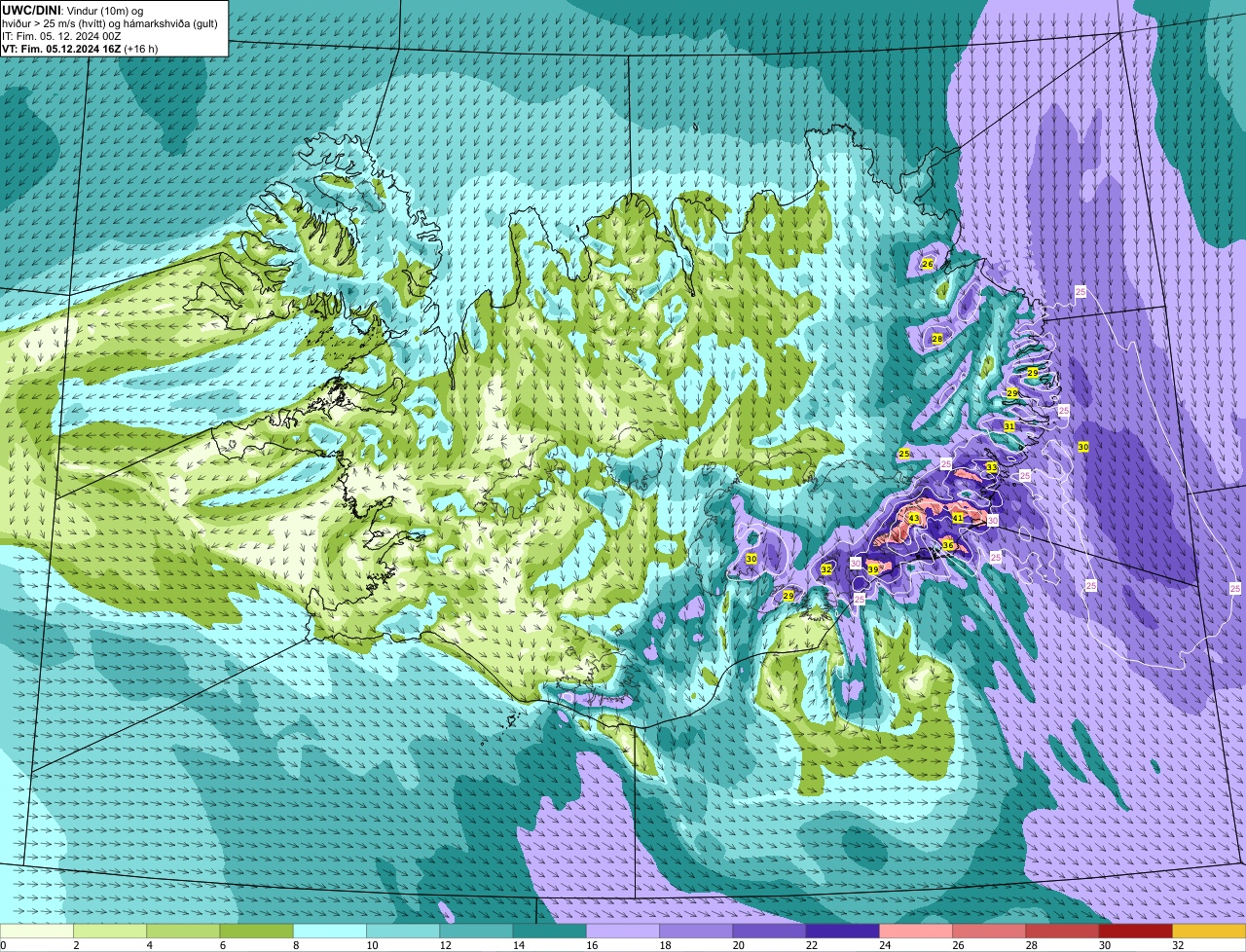Click the 12–14 m/s teal legend swatch
Viewport: 1246px width, 952px height.
click(476, 932)
